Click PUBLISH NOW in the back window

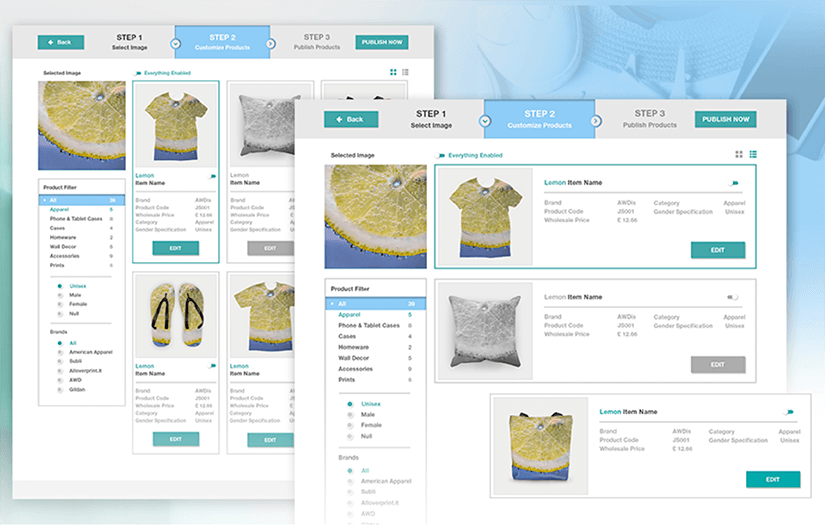pos(381,42)
